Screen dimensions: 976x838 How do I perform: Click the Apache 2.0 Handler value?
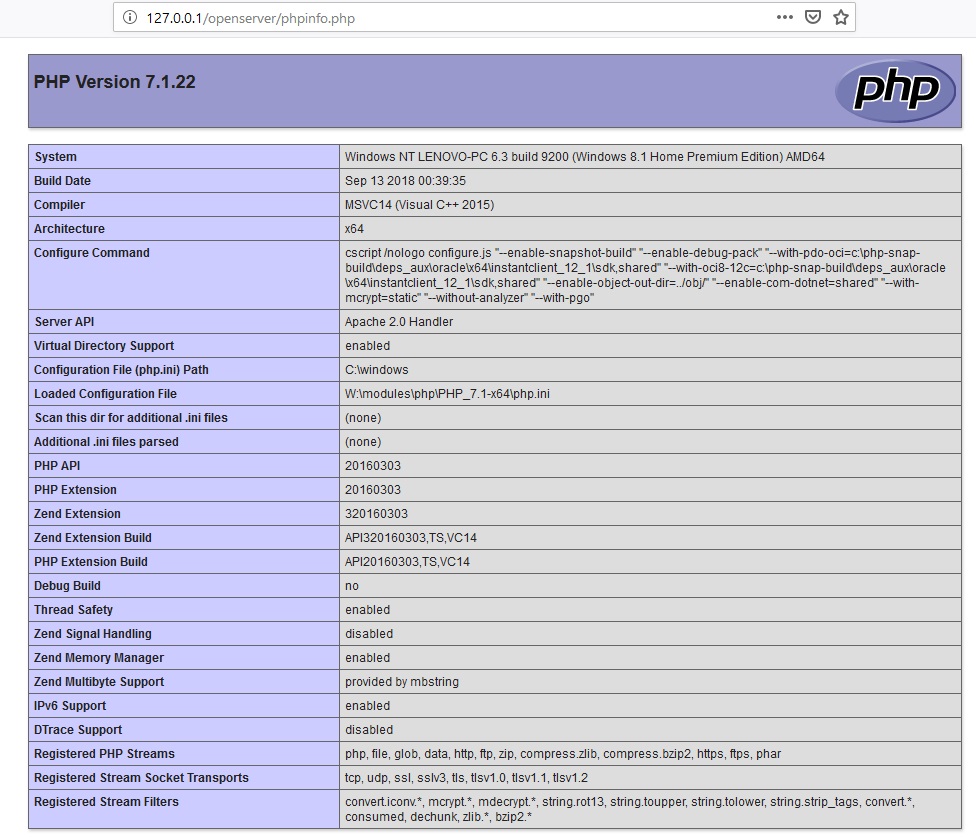click(399, 322)
